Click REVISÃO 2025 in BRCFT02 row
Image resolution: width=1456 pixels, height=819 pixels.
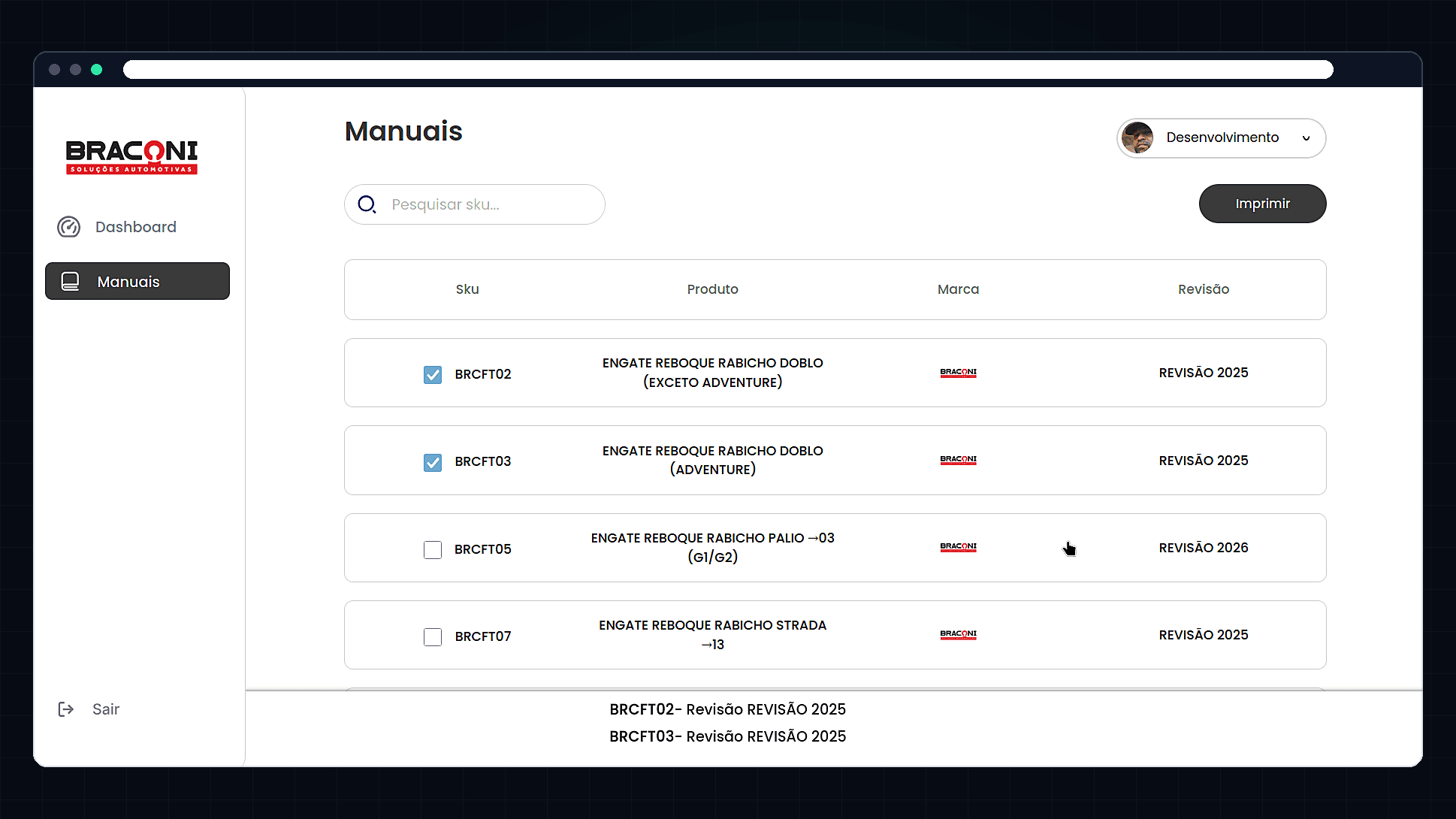pos(1204,373)
